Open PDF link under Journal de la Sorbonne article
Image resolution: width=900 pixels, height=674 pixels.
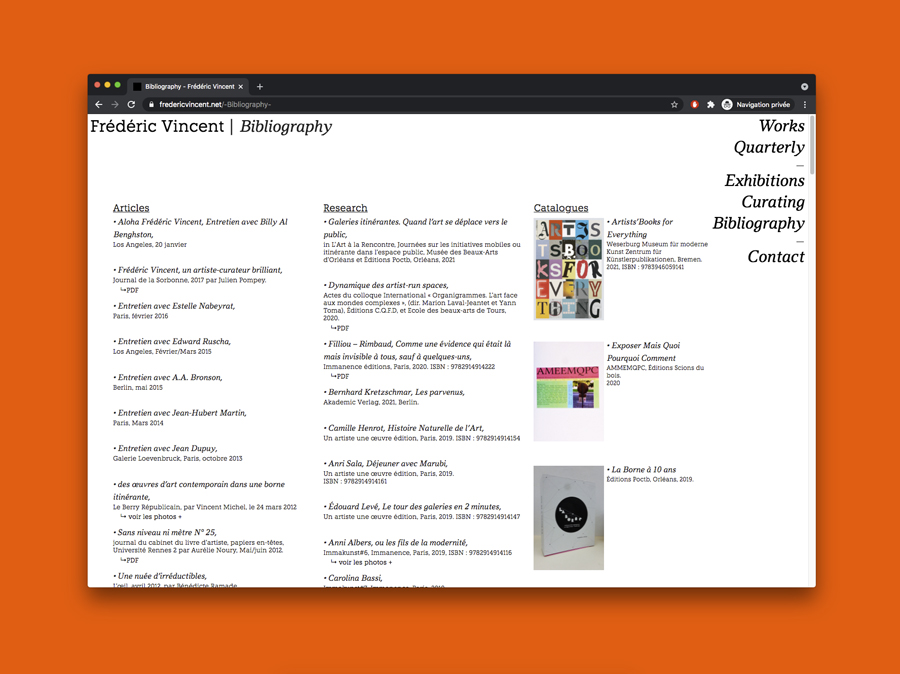130,290
